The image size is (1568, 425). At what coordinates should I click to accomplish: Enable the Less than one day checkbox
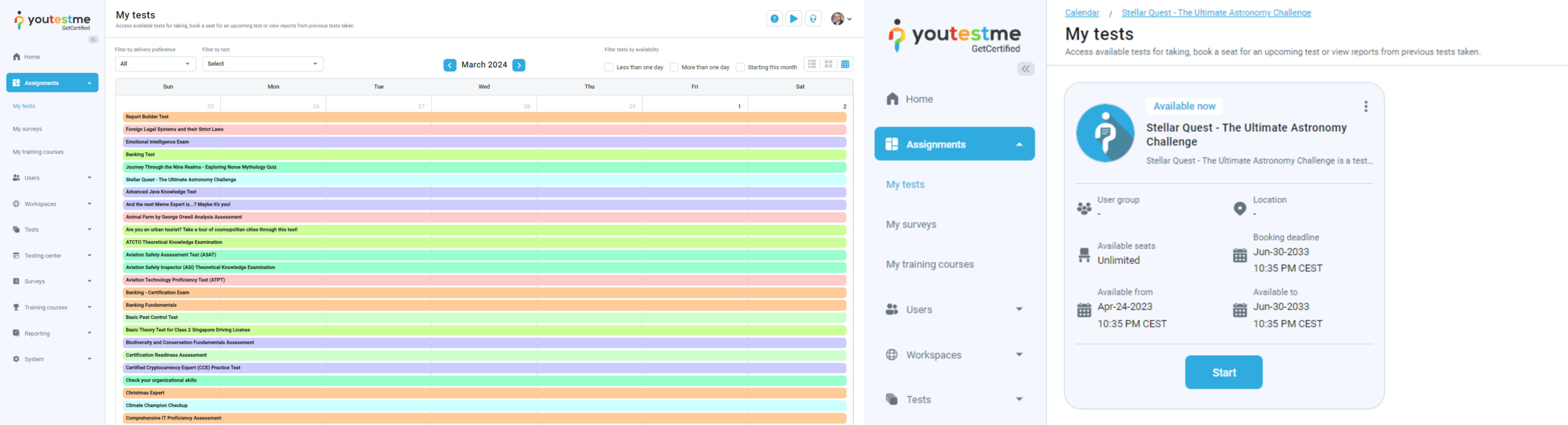tap(609, 67)
